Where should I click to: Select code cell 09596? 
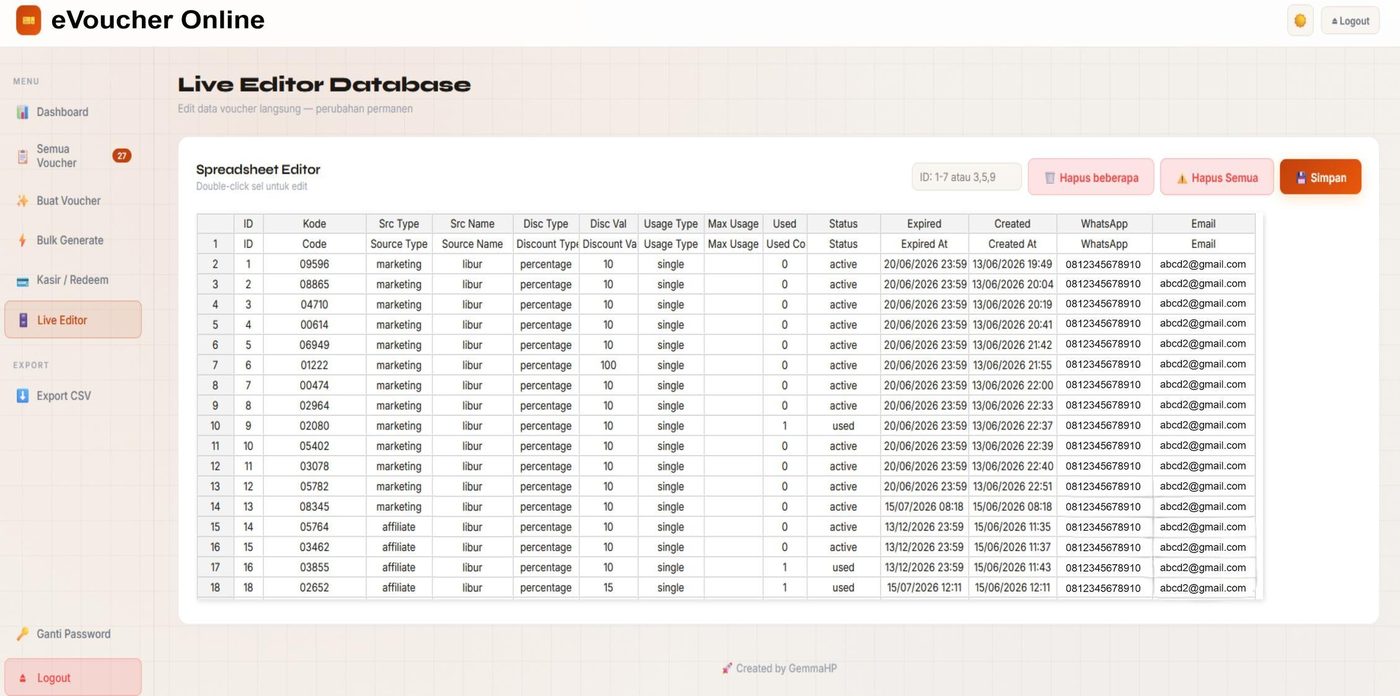314,265
